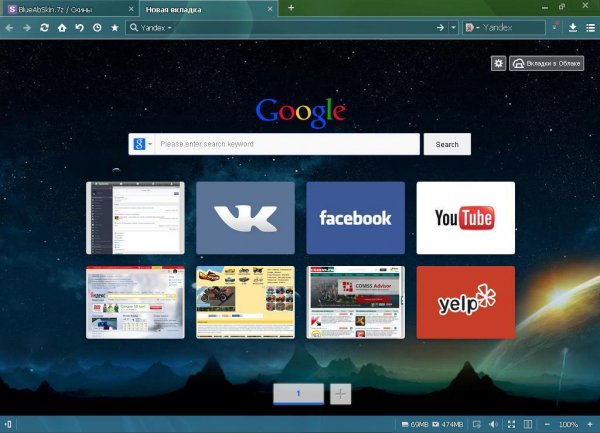Go back with the back arrow

[9, 28]
